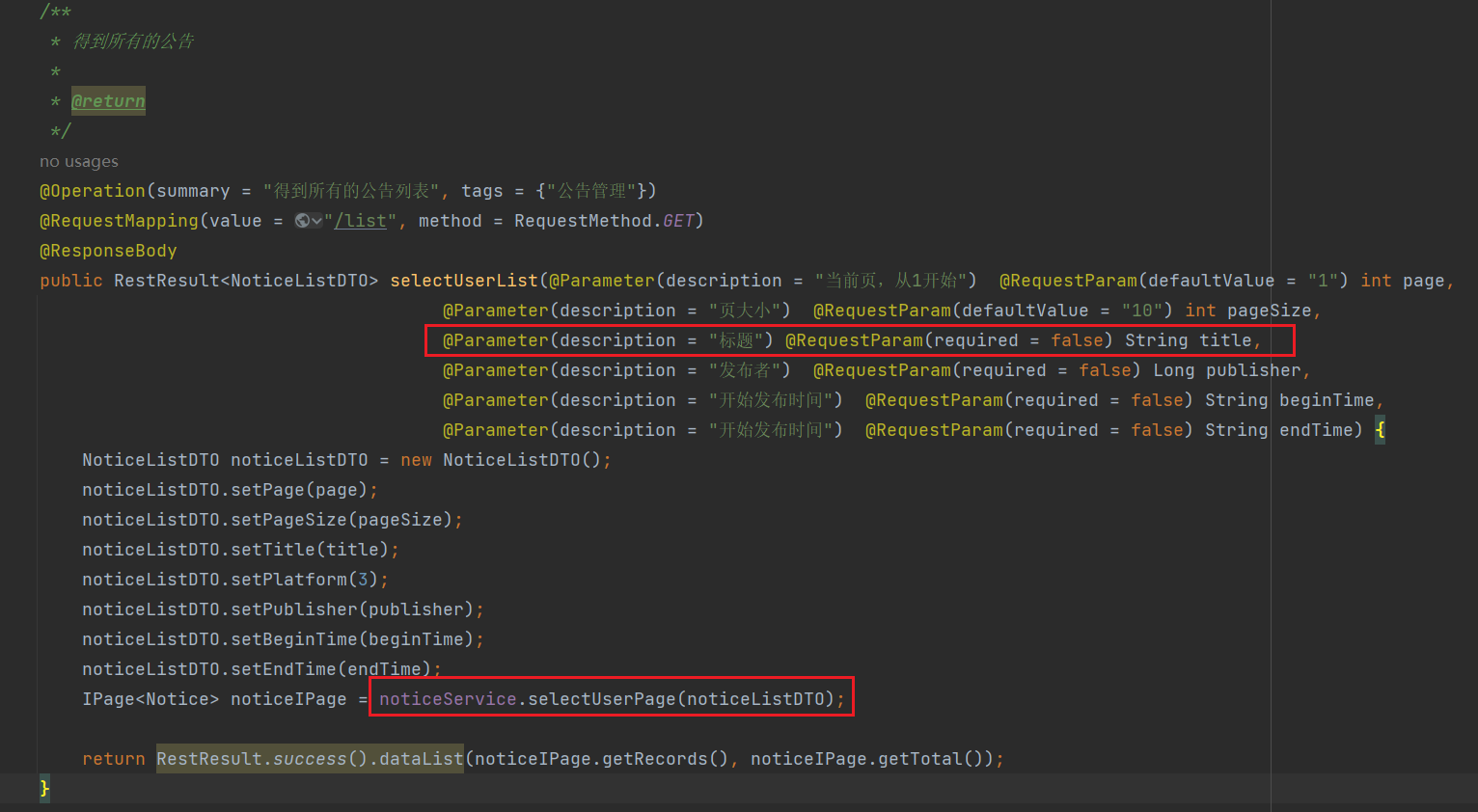Click RequestMethod.GET in the mapping annotation
The width and height of the screenshot is (1478, 812).
click(x=604, y=221)
